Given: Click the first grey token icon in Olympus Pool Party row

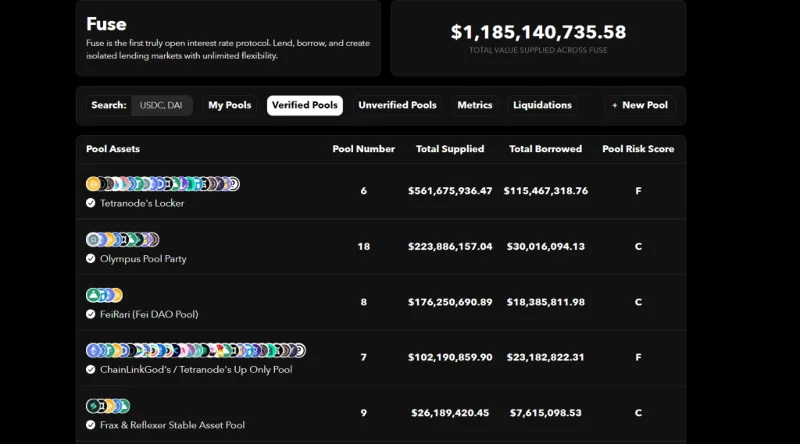Looking at the screenshot, I should pos(93,239).
